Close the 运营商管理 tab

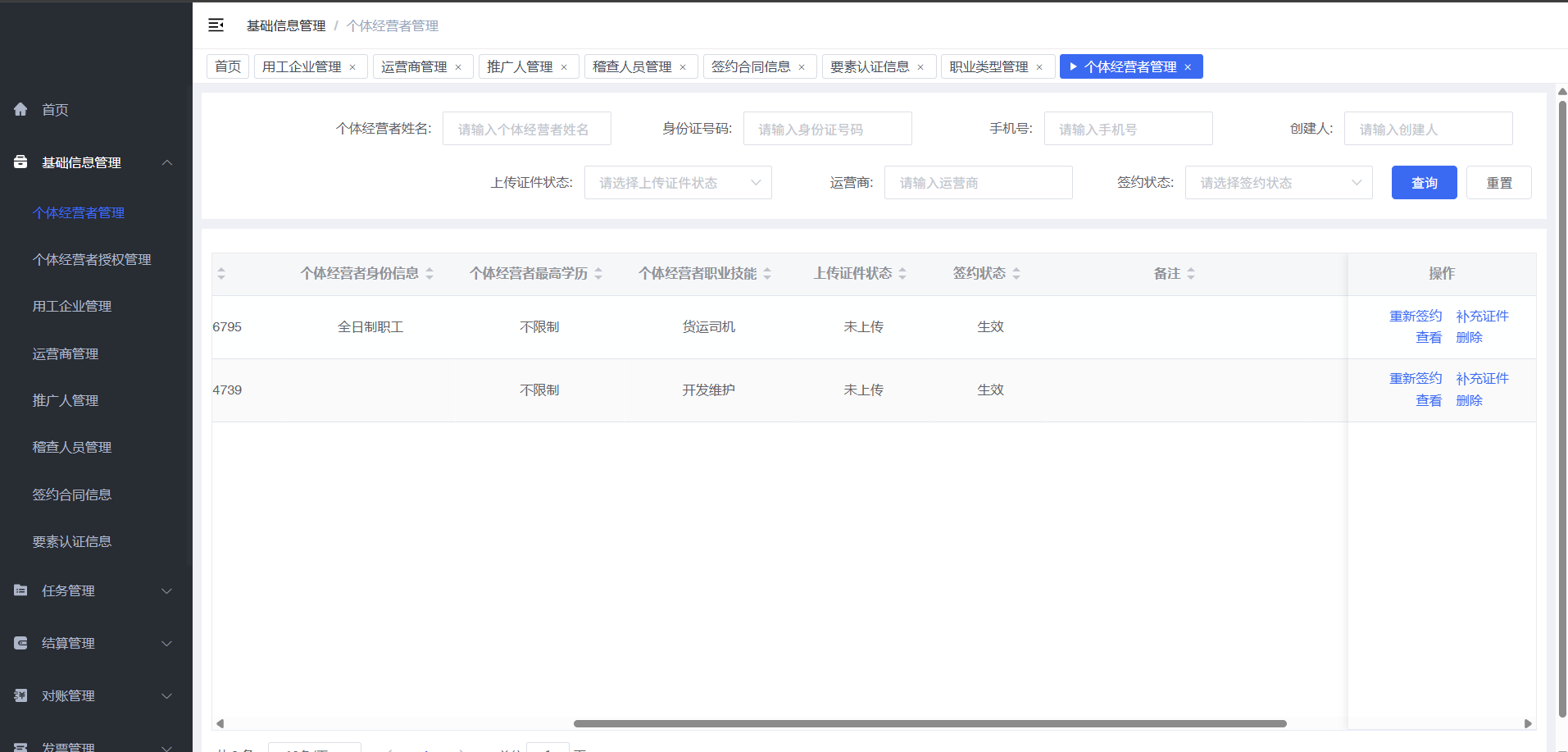(458, 67)
